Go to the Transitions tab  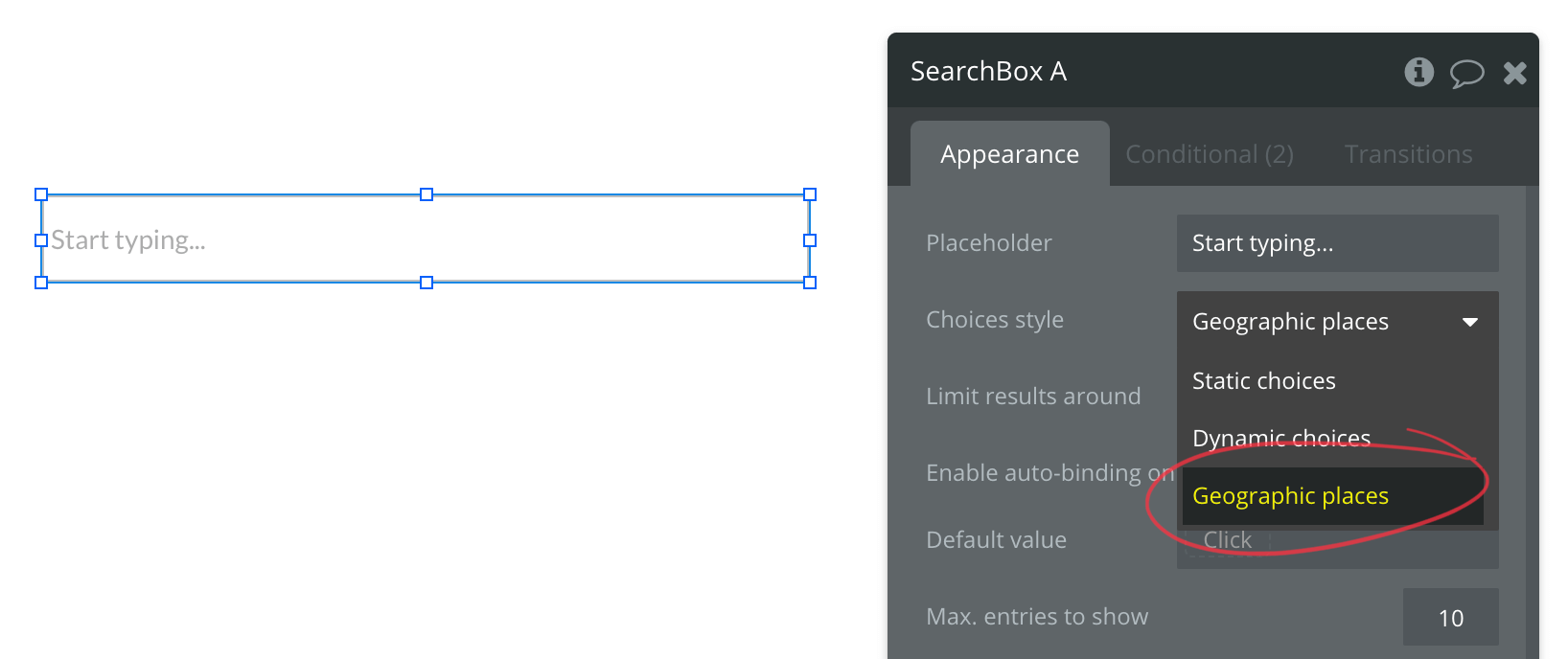(1408, 154)
